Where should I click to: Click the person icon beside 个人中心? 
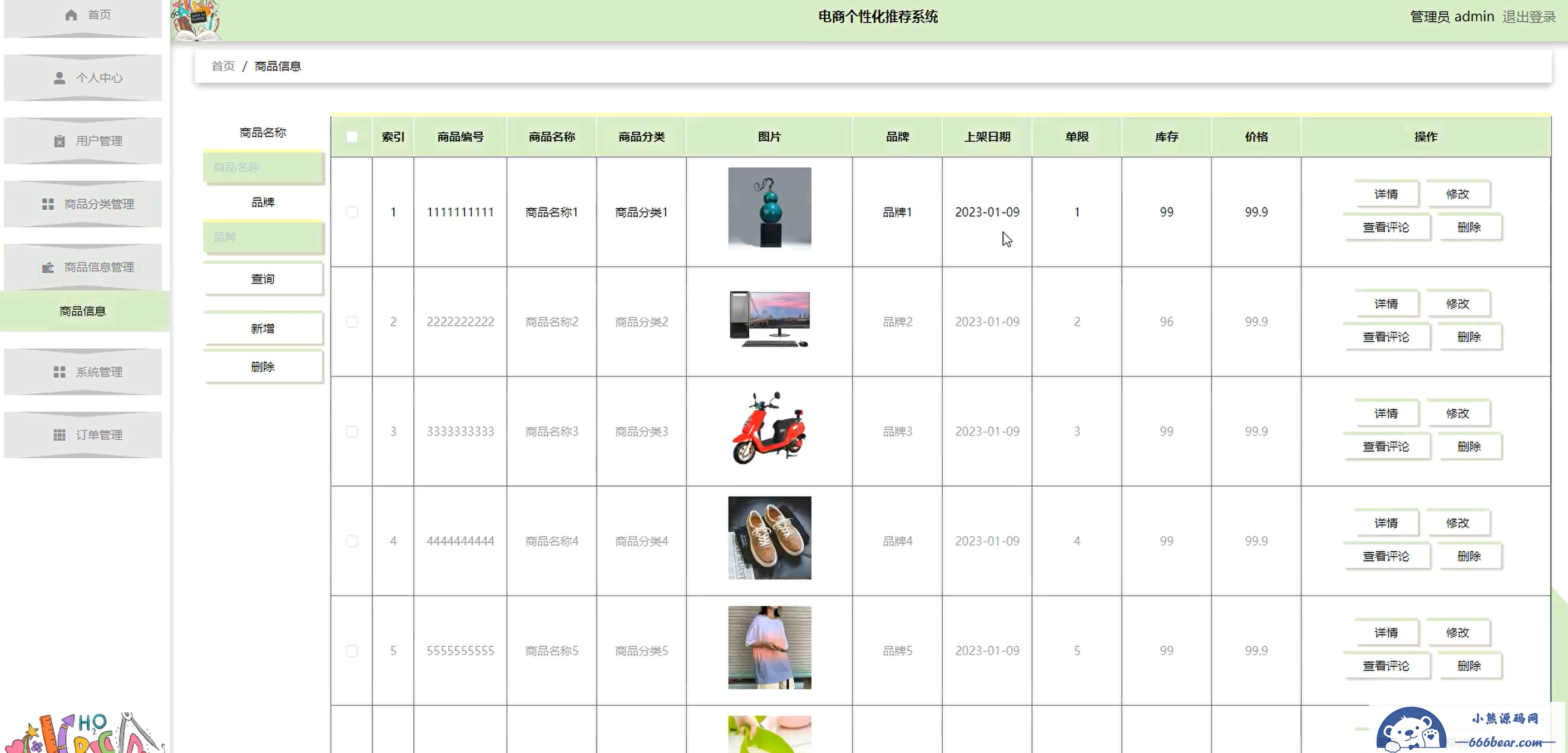tap(60, 78)
